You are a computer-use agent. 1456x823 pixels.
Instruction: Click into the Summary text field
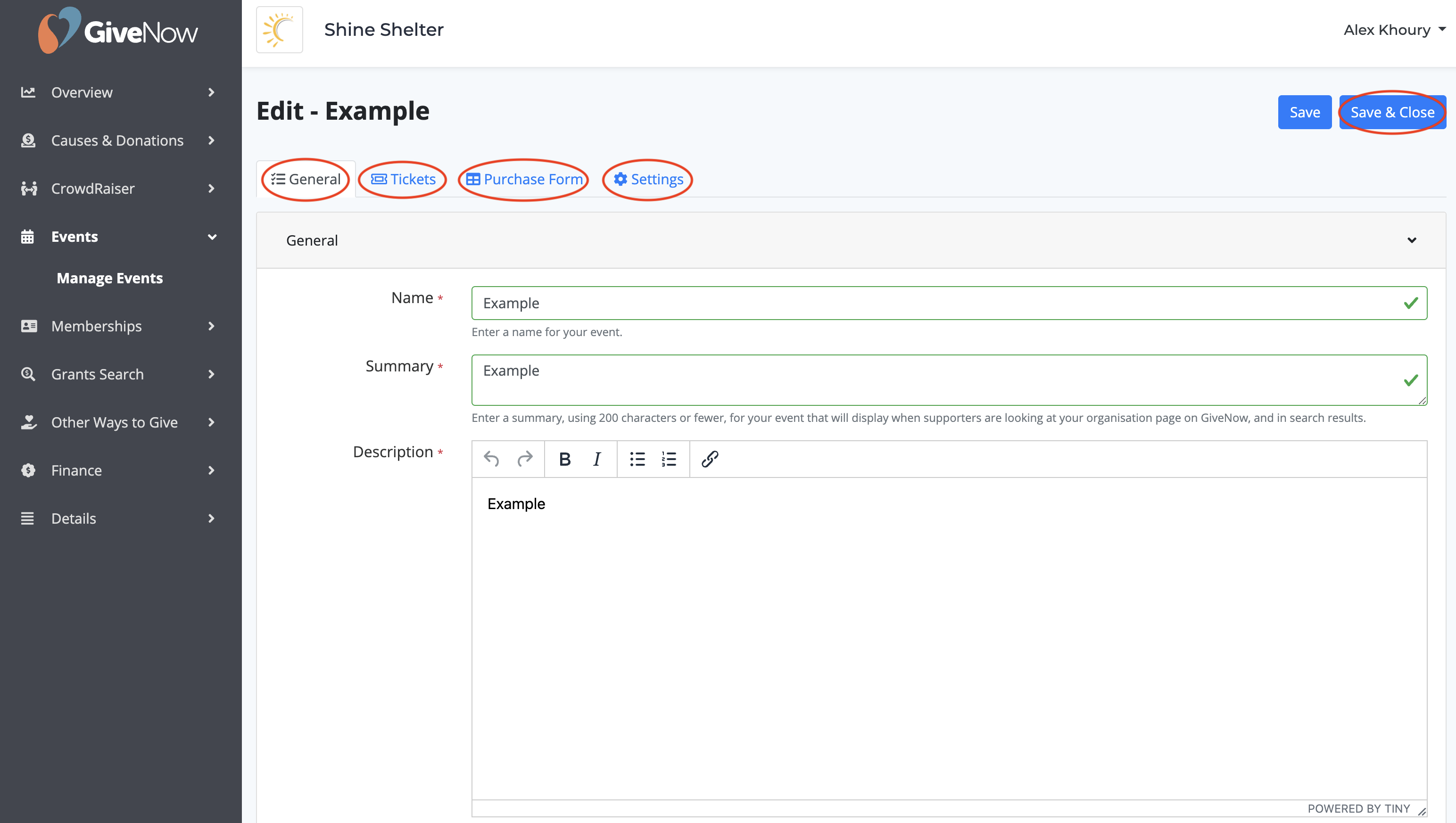[x=939, y=379]
